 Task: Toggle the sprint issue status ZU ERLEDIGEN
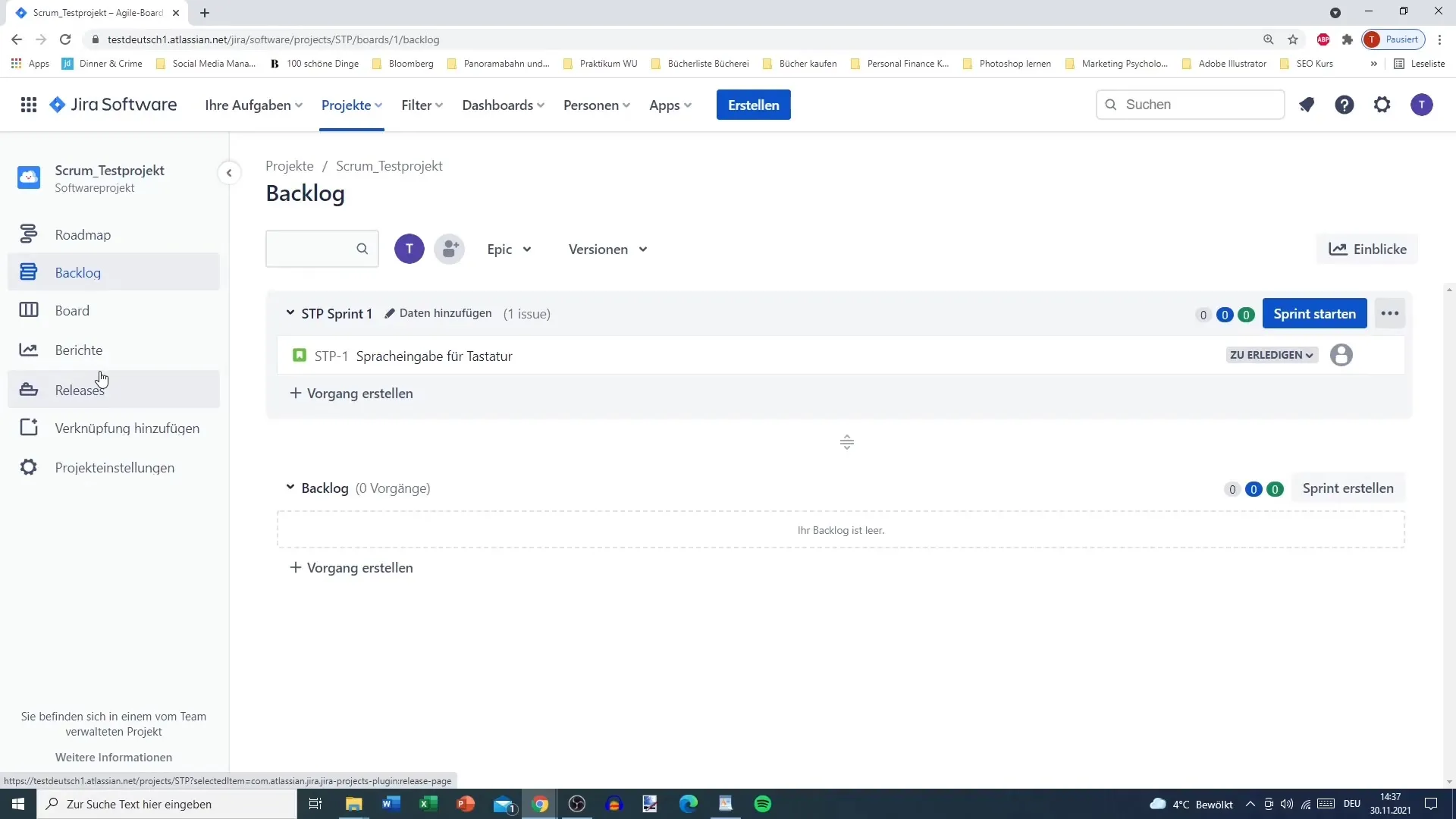(1270, 355)
